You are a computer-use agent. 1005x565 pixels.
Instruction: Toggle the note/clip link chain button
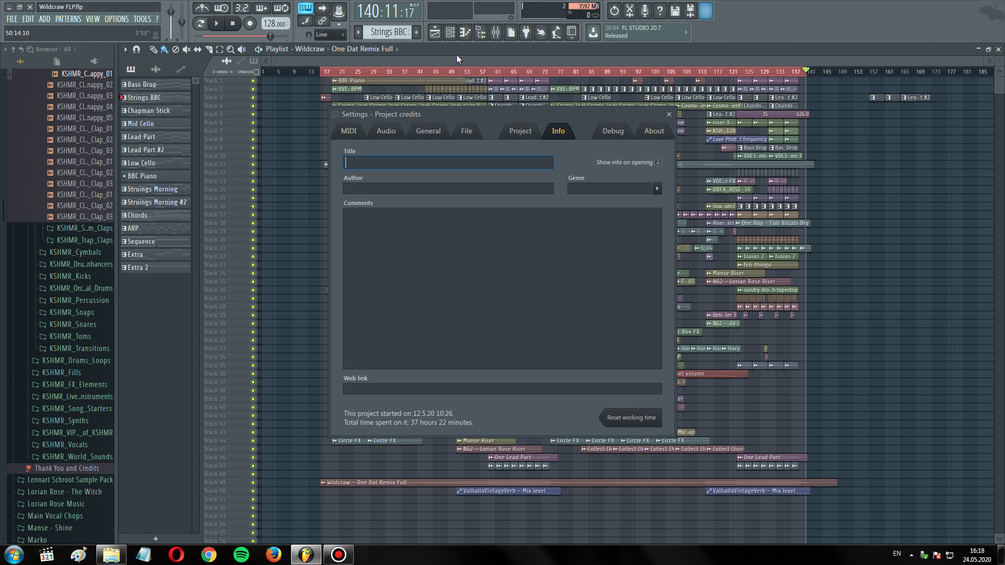tap(322, 21)
